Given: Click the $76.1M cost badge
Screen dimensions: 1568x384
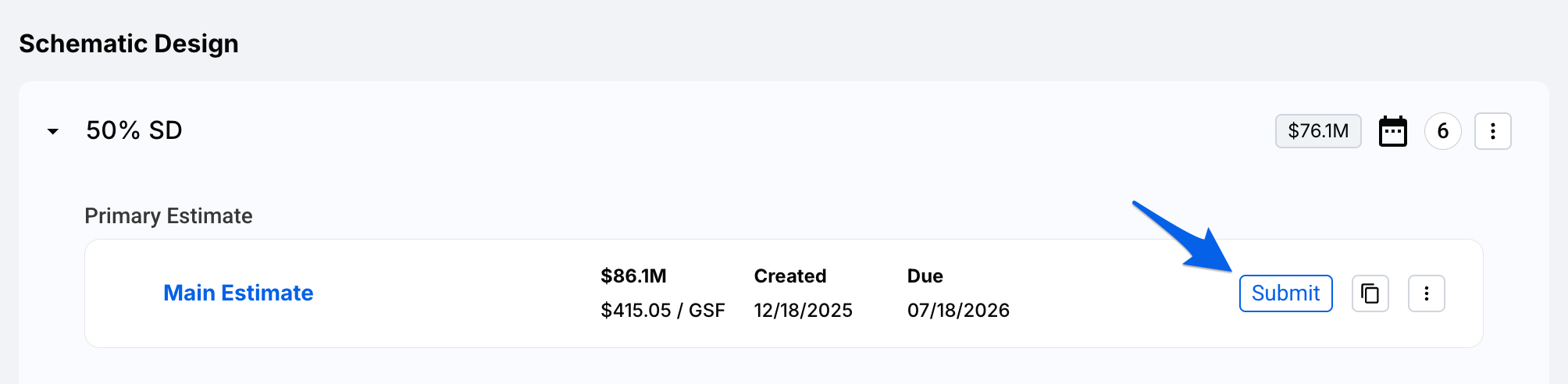Looking at the screenshot, I should (1317, 131).
